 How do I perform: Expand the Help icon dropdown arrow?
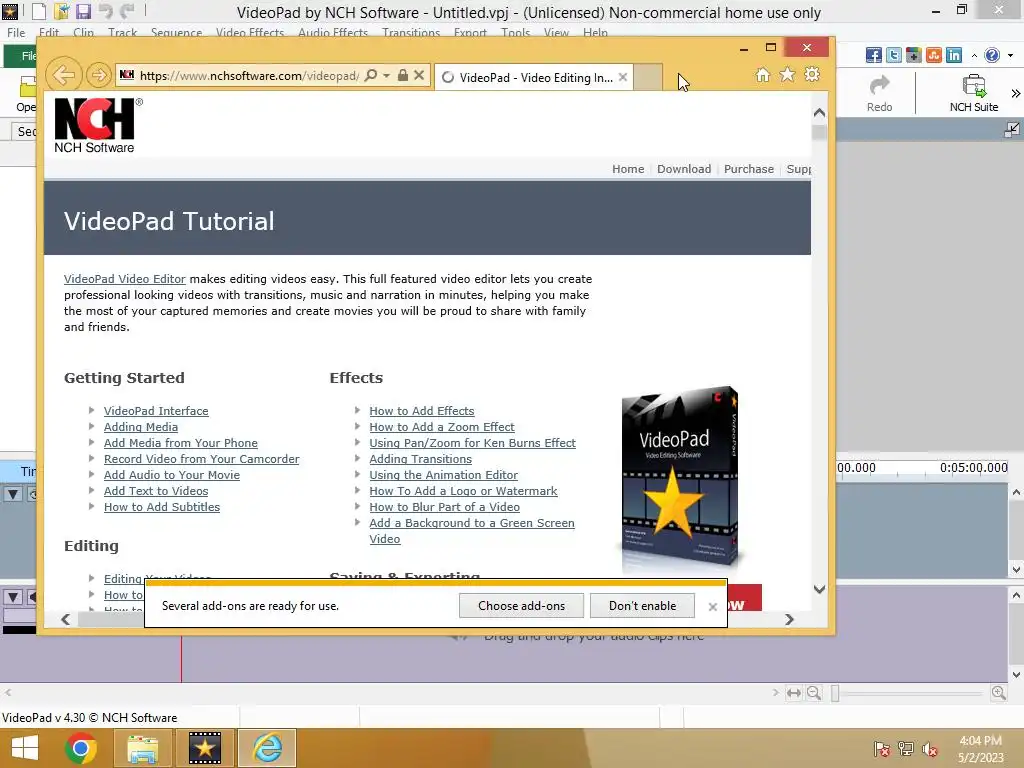pyautogui.click(x=1011, y=56)
